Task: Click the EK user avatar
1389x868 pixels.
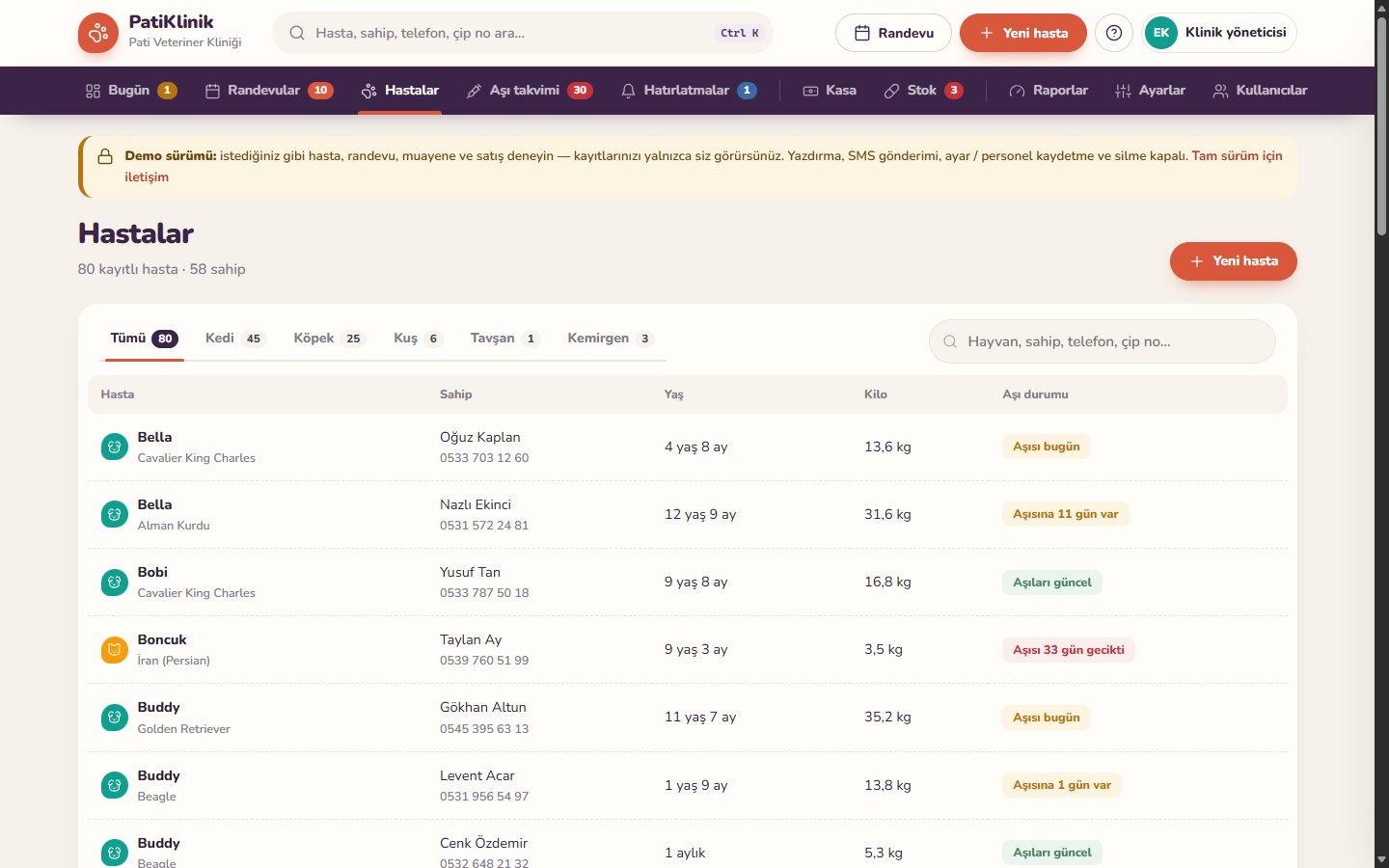Action: (1161, 33)
